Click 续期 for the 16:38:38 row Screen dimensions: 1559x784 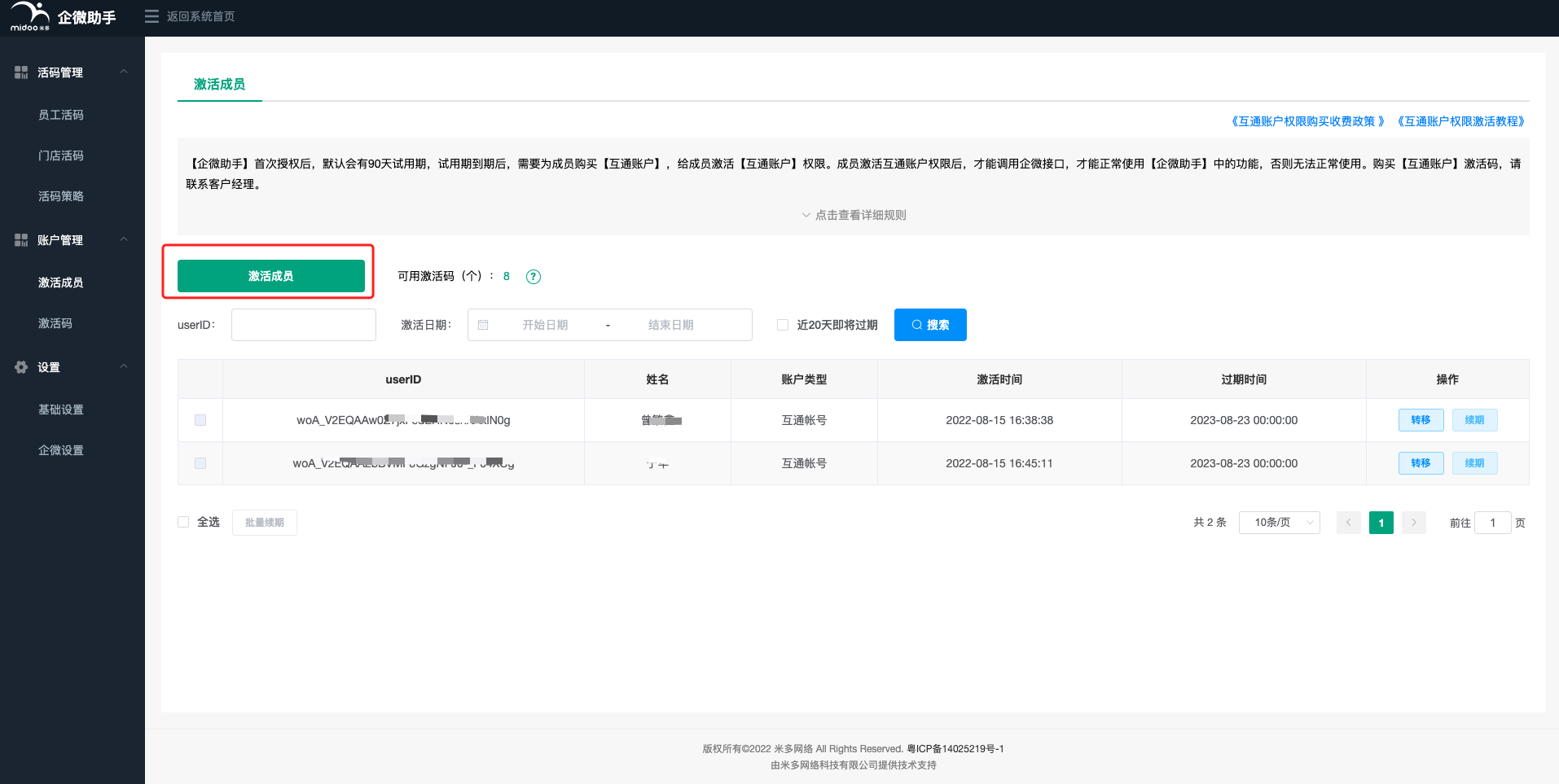(1475, 420)
